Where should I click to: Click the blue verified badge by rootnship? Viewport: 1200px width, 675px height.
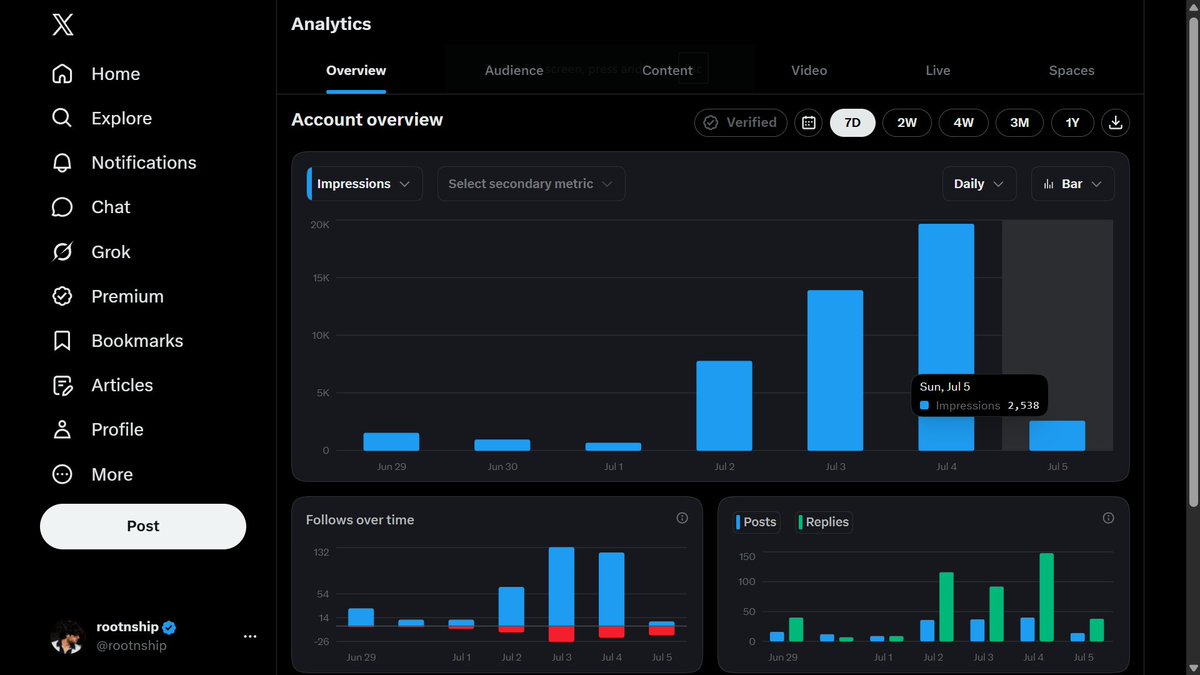coord(170,627)
